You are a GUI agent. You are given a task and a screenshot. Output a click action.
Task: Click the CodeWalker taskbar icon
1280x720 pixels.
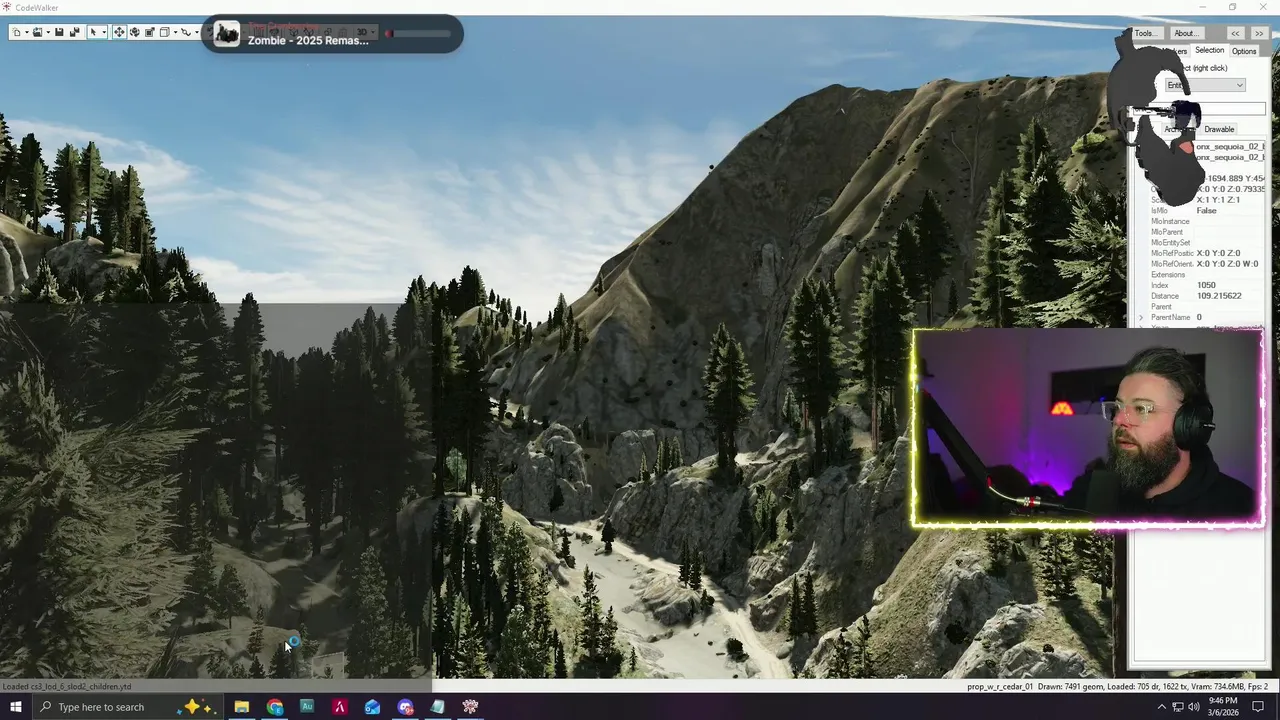[x=470, y=707]
